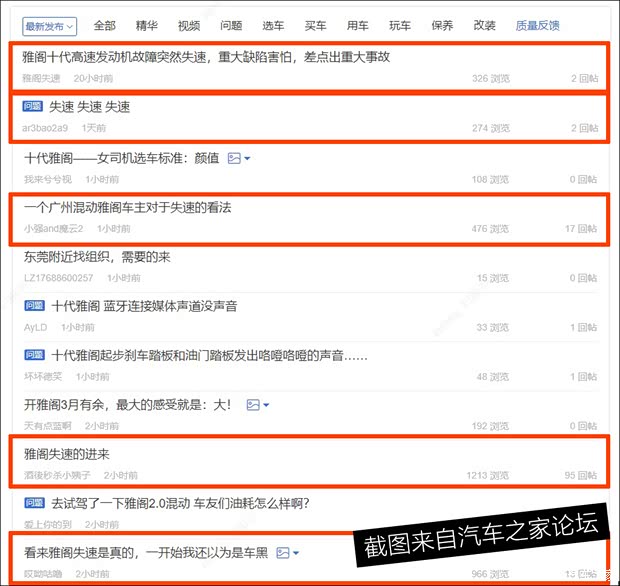Switch to the 视频 tab
This screenshot has width=620, height=586.
click(x=189, y=26)
